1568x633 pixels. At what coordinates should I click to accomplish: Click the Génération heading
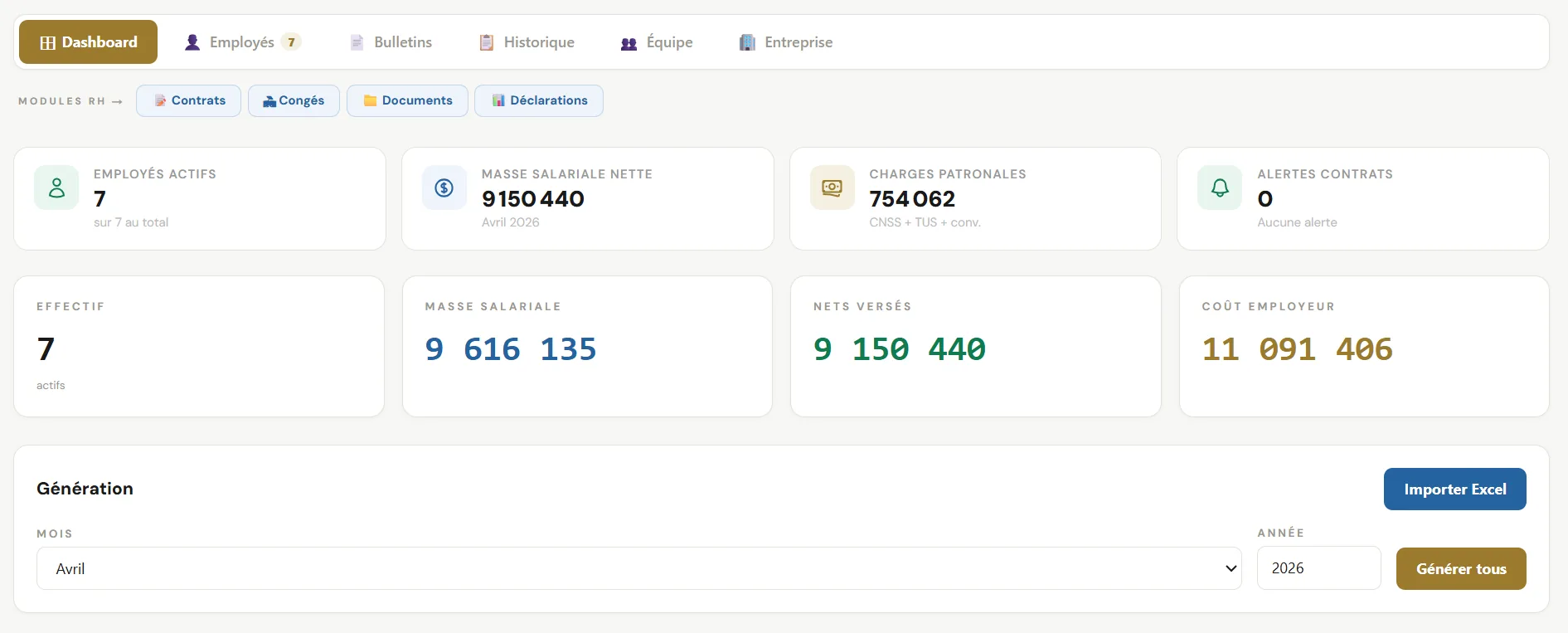point(85,489)
